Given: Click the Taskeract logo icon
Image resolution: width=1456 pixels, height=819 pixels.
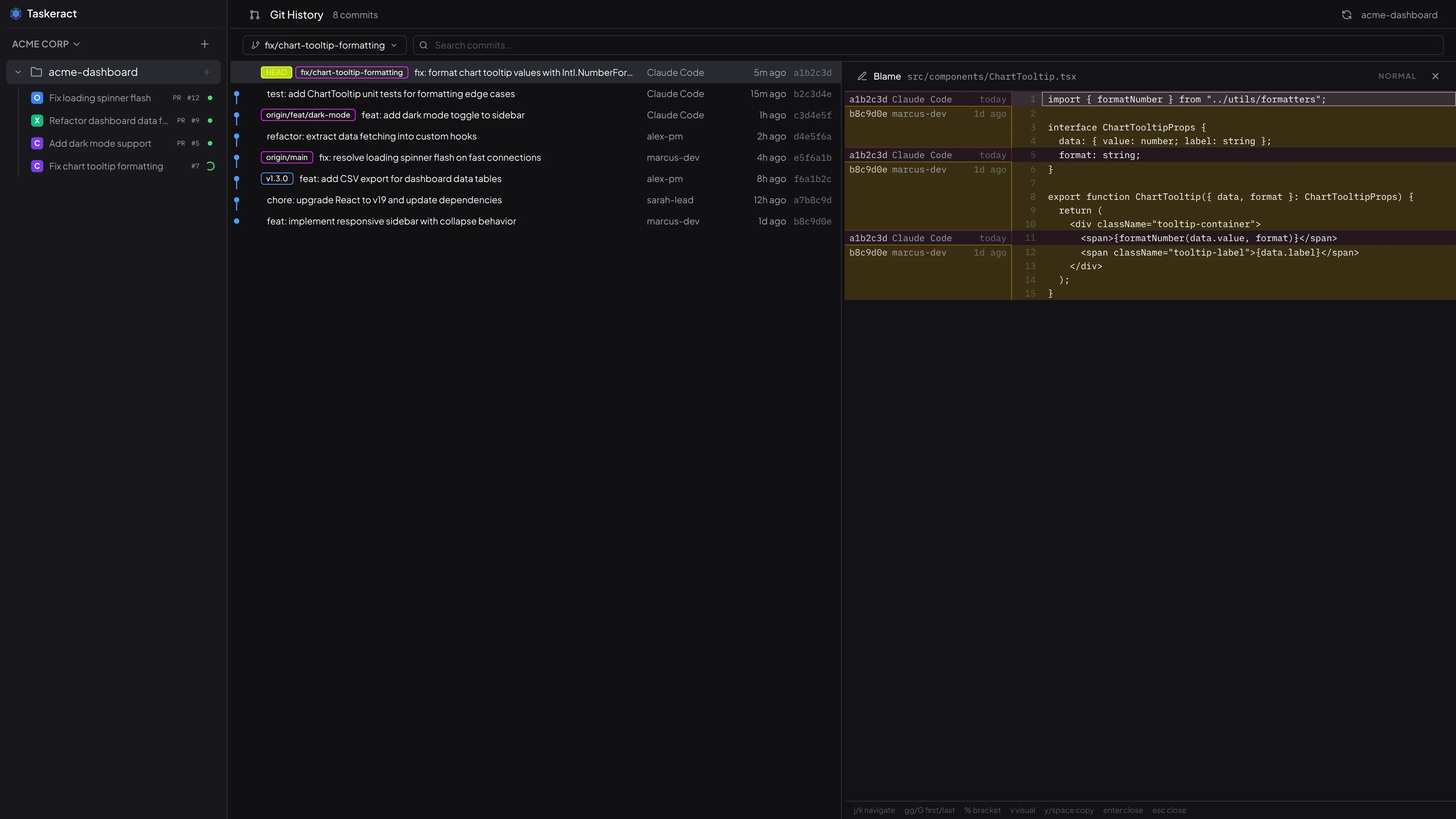Looking at the screenshot, I should point(15,13).
